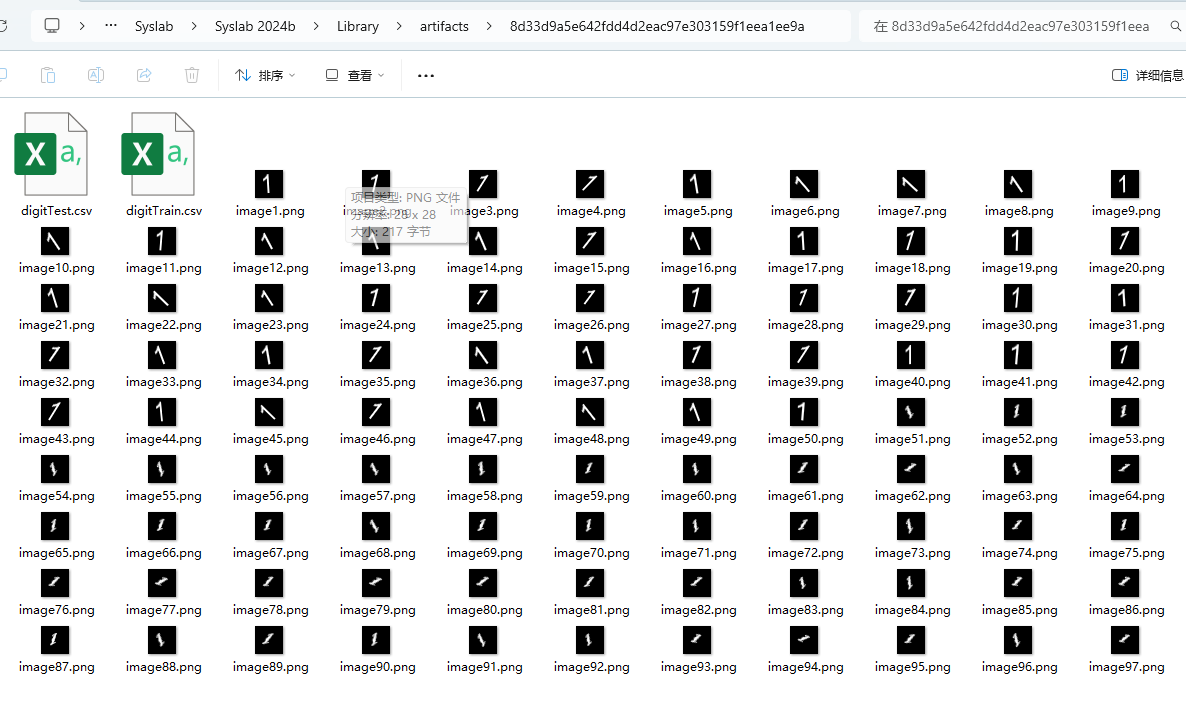Click the delete trash icon
The image size is (1186, 720).
(x=192, y=75)
